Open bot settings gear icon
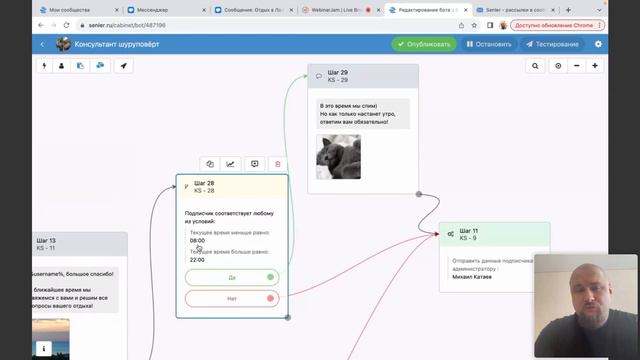This screenshot has height=360, width=640. [598, 44]
